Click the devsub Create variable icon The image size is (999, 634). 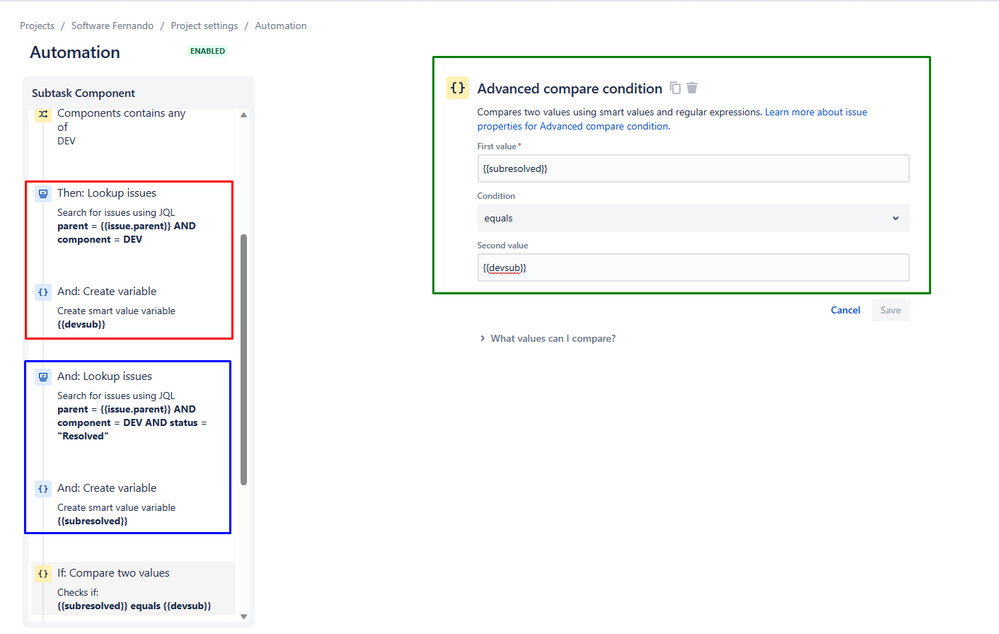click(x=43, y=292)
